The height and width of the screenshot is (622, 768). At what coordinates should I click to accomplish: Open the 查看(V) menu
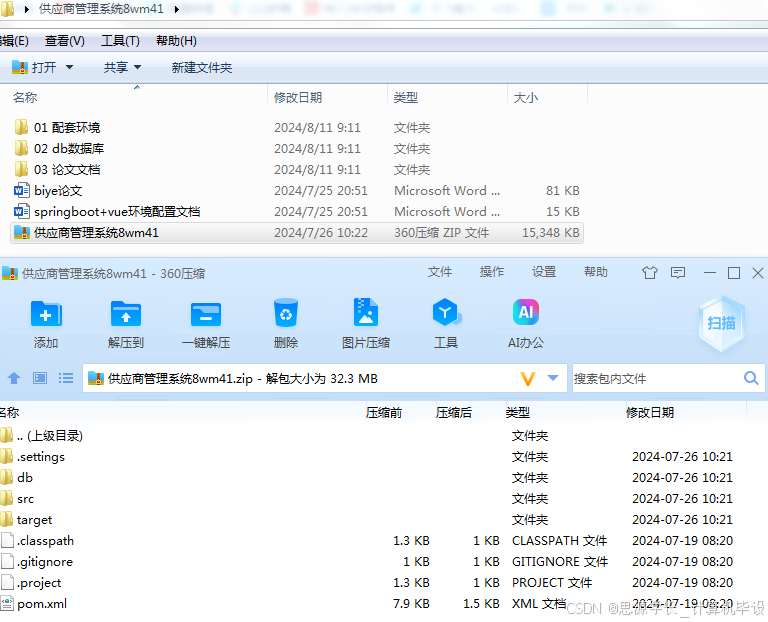tap(65, 41)
